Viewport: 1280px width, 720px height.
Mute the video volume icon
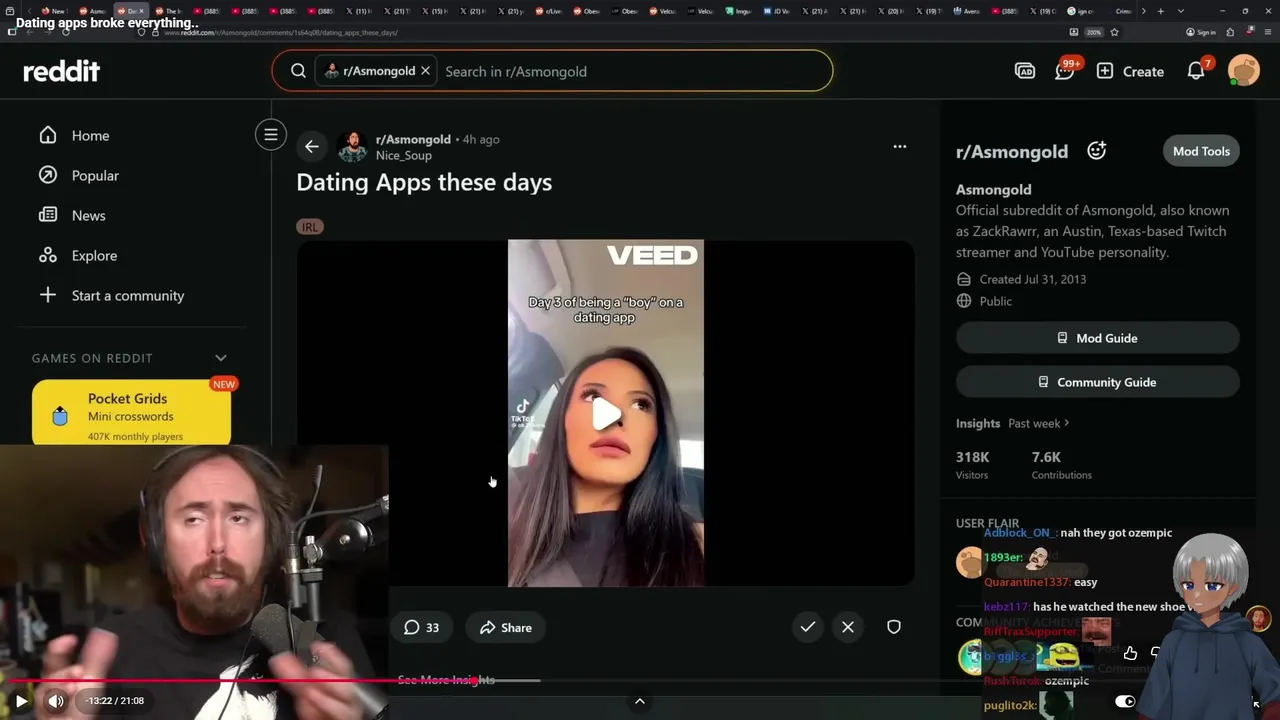click(56, 701)
